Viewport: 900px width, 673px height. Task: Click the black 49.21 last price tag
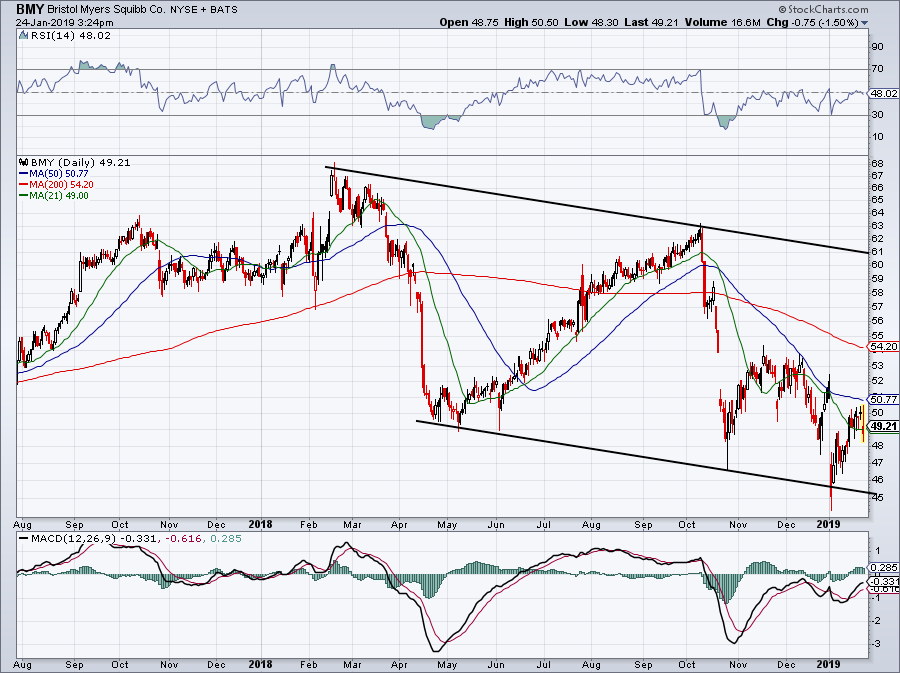(883, 426)
